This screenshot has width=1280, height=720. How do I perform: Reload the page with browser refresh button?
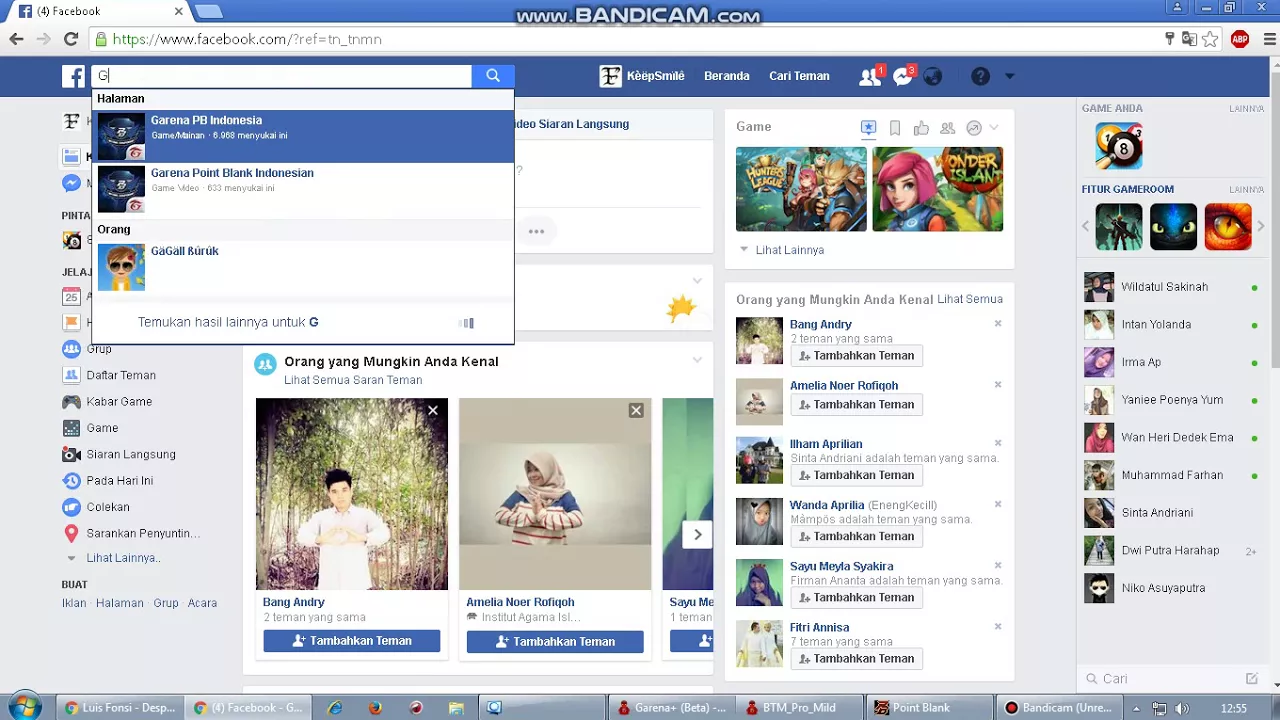70,39
